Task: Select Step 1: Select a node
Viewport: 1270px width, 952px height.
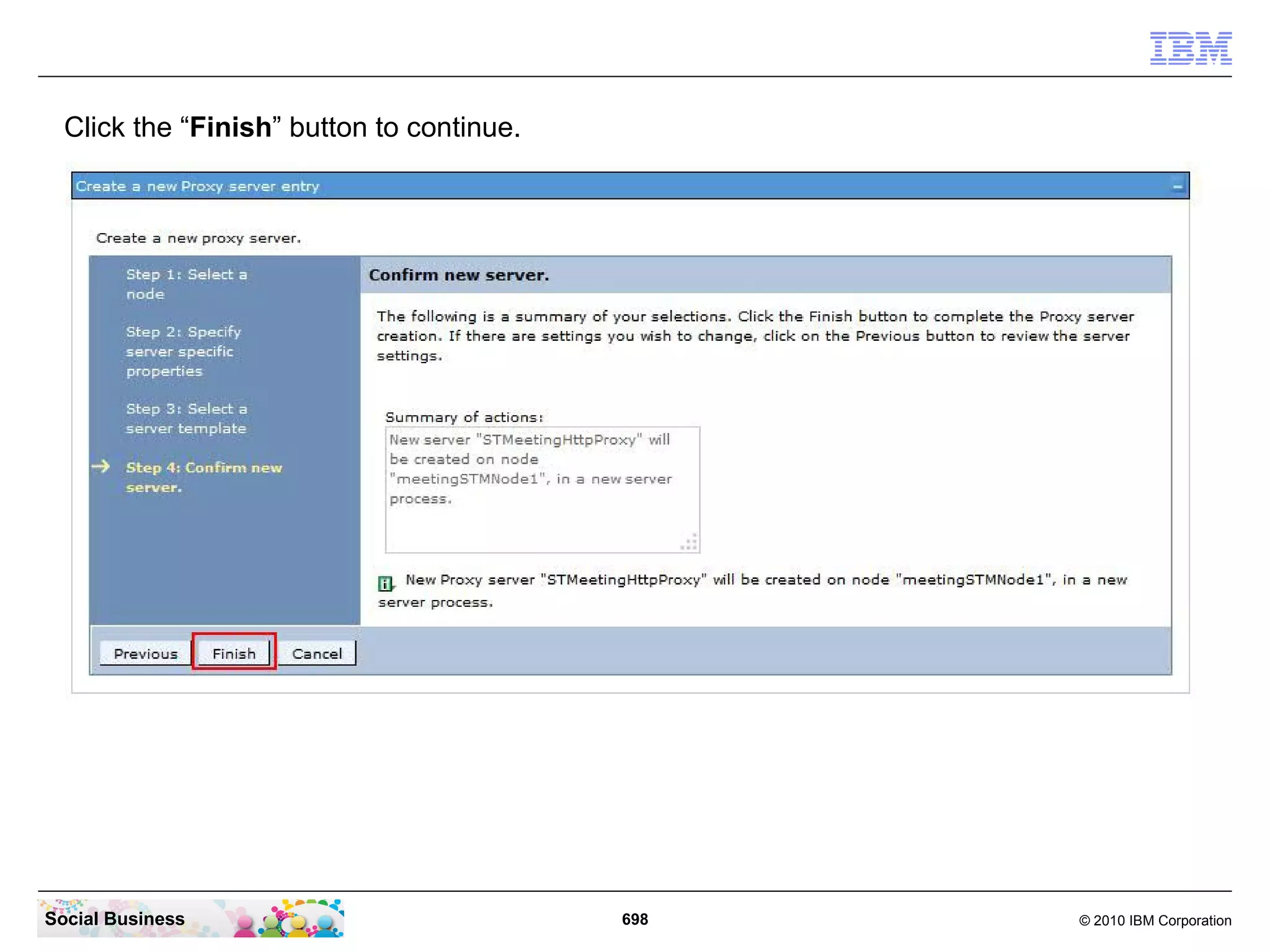Action: [x=186, y=284]
